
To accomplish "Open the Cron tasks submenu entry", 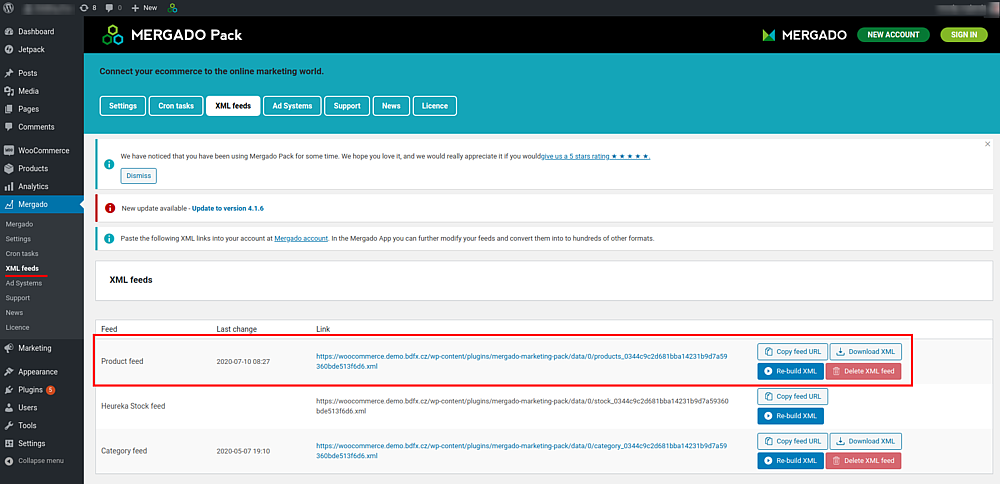I will coord(22,254).
